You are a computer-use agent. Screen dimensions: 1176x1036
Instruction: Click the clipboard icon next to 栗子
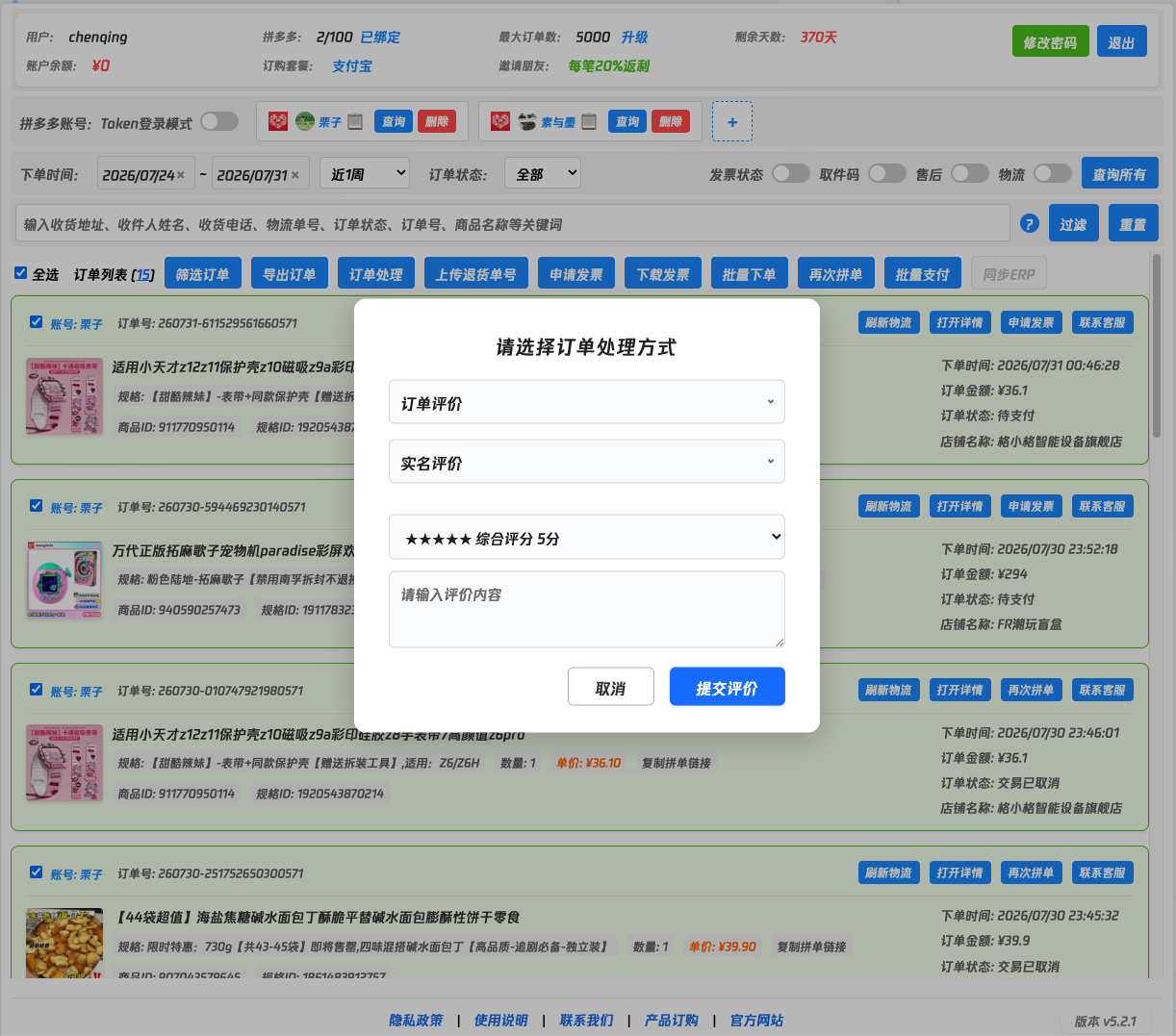(x=355, y=121)
